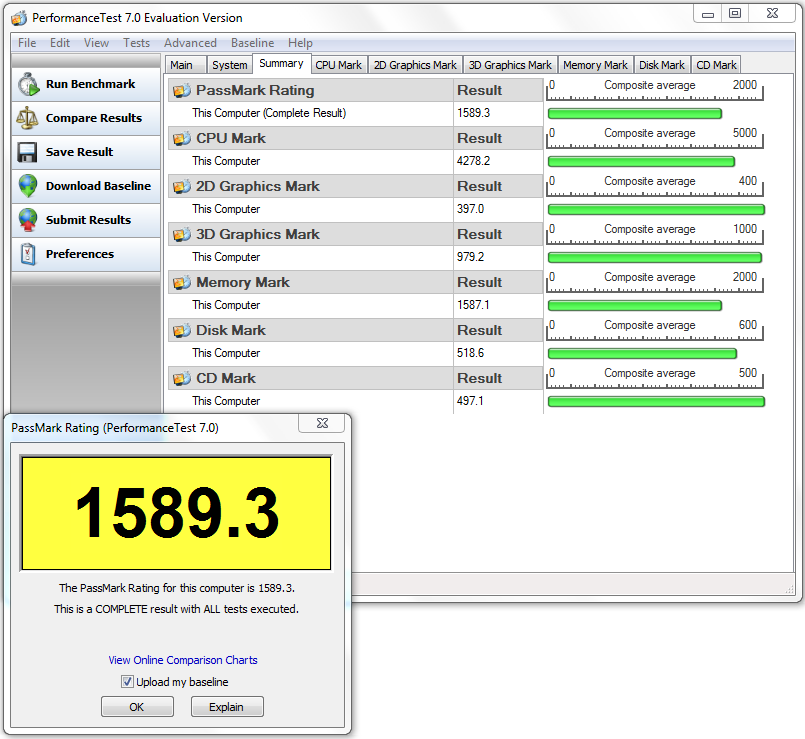Click the Run Benchmark button label
Image resolution: width=805 pixels, height=739 pixels.
90,84
